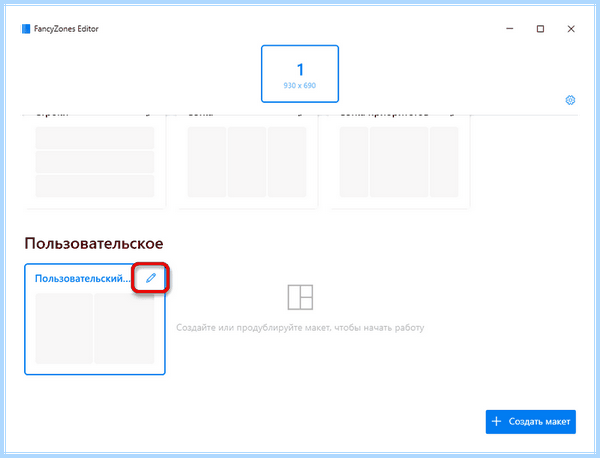Click the Пользовательский... layout name
Image resolution: width=600 pixels, height=458 pixels.
coord(82,278)
